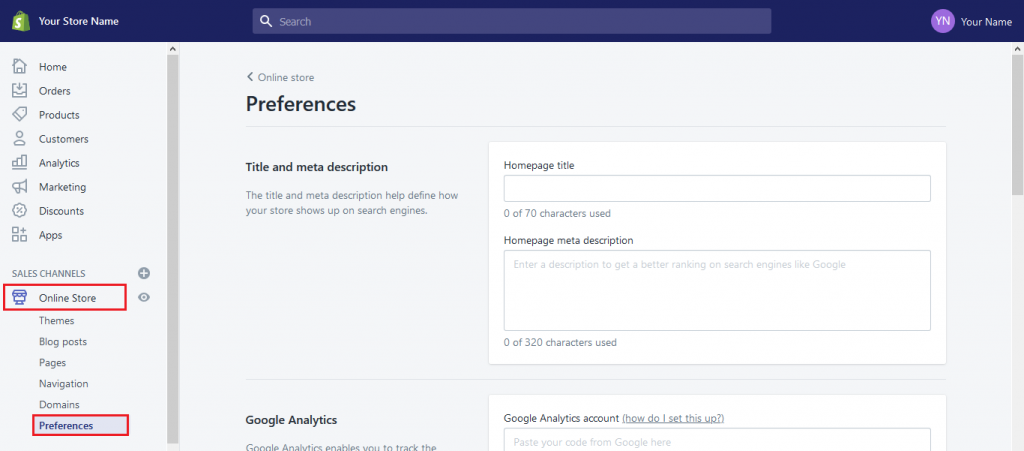Click the sidebar scrollbar thumb
Image resolution: width=1024 pixels, height=451 pixels.
pos(172,248)
